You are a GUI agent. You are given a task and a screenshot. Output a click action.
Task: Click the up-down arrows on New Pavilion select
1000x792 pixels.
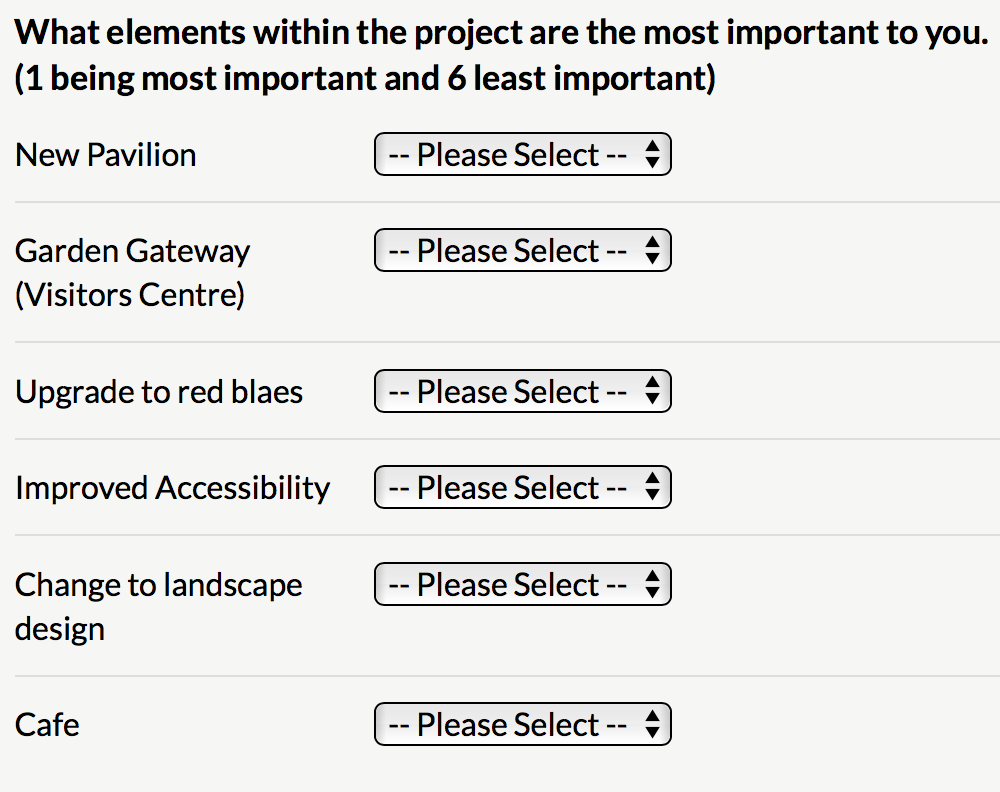pyautogui.click(x=652, y=154)
